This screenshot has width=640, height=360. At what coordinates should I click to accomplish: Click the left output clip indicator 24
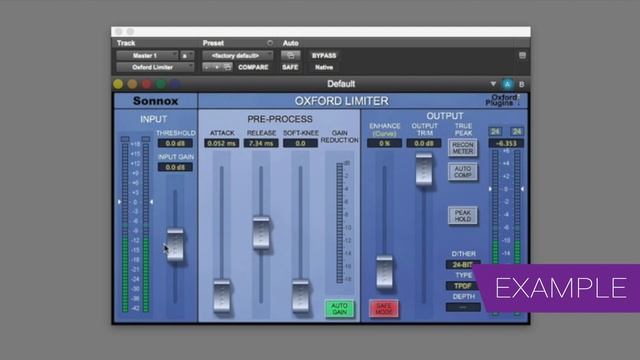click(x=495, y=131)
